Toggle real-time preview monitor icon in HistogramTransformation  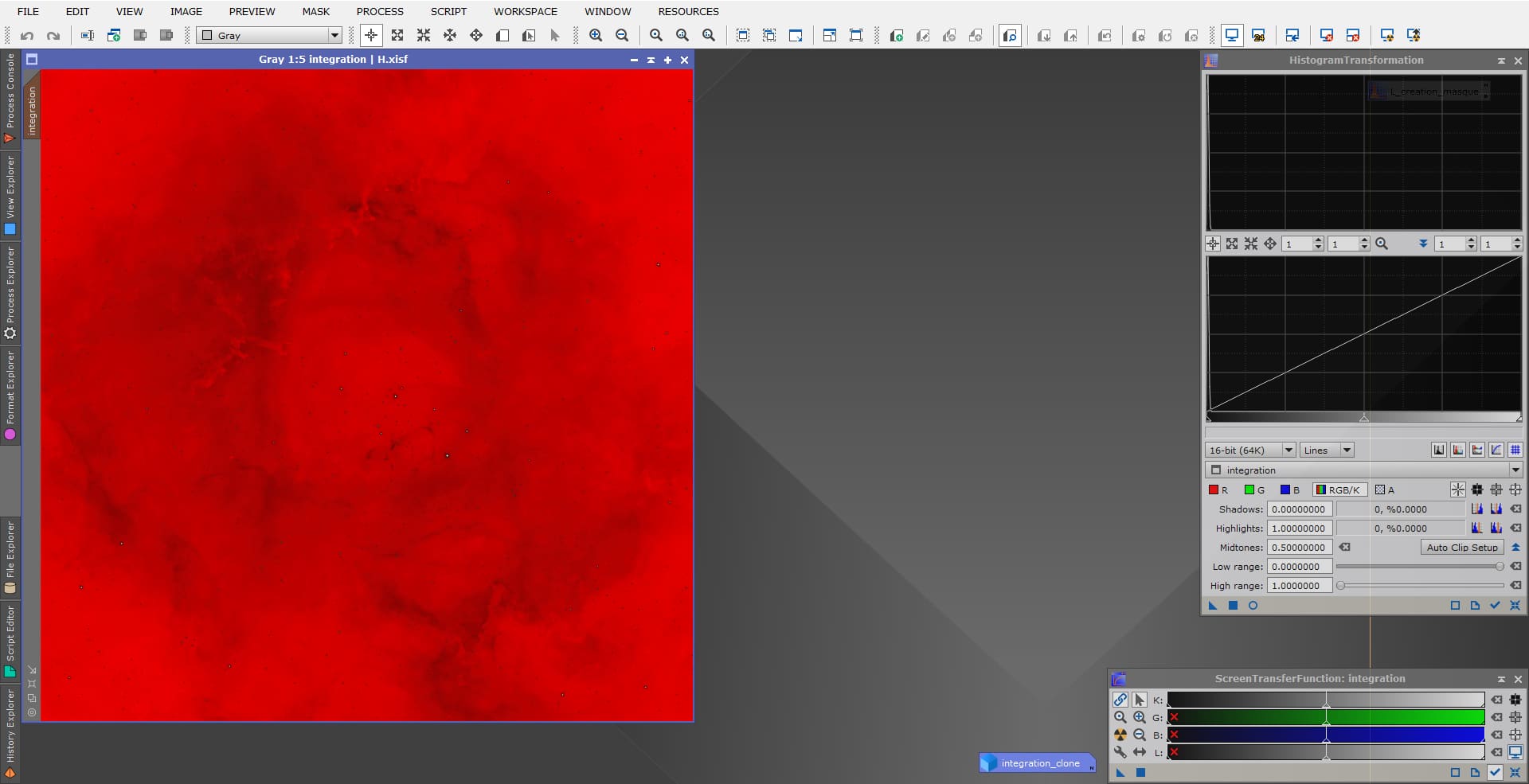tap(1253, 605)
